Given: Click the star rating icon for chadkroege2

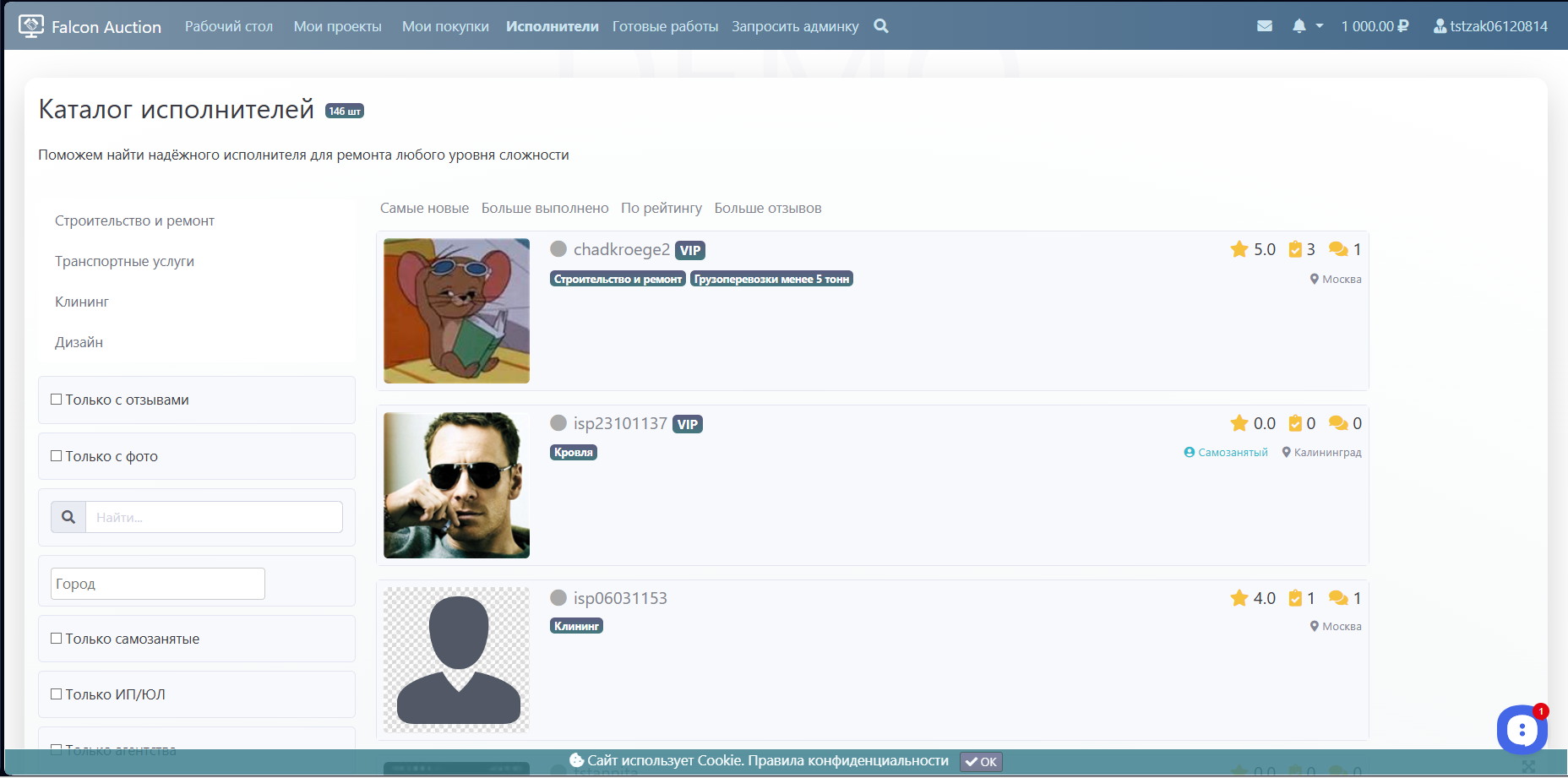Looking at the screenshot, I should (x=1239, y=249).
